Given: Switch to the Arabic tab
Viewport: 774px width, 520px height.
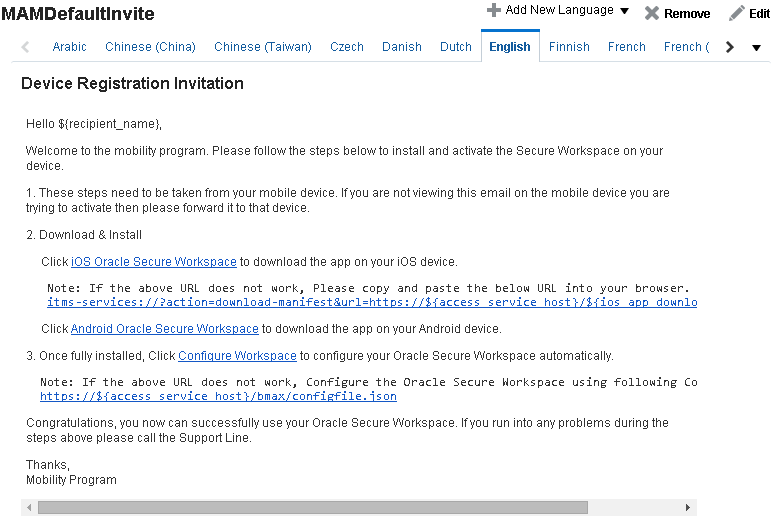Looking at the screenshot, I should point(70,47).
